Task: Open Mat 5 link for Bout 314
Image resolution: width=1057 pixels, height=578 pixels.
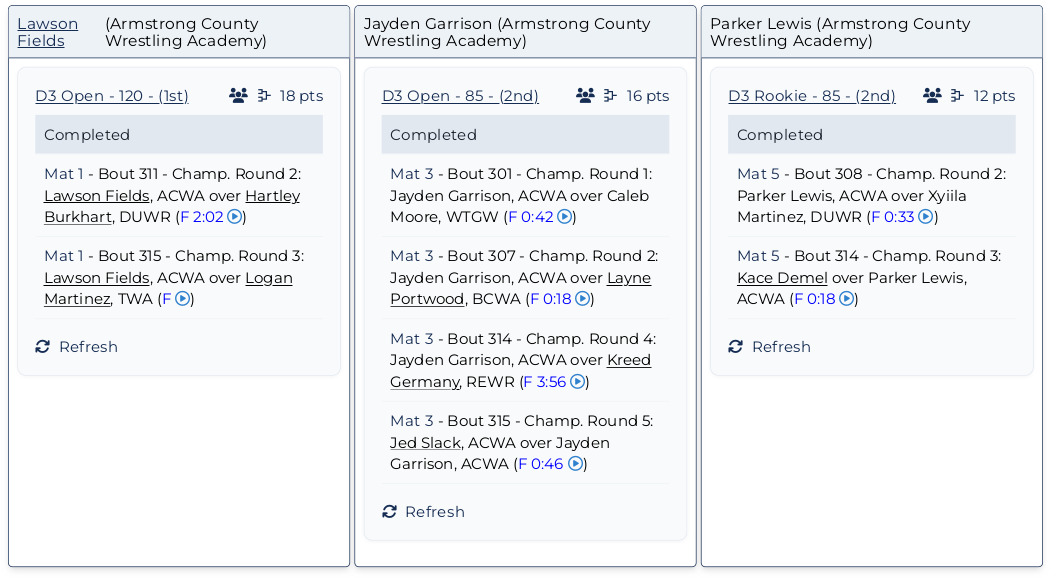Action: pyautogui.click(x=757, y=256)
